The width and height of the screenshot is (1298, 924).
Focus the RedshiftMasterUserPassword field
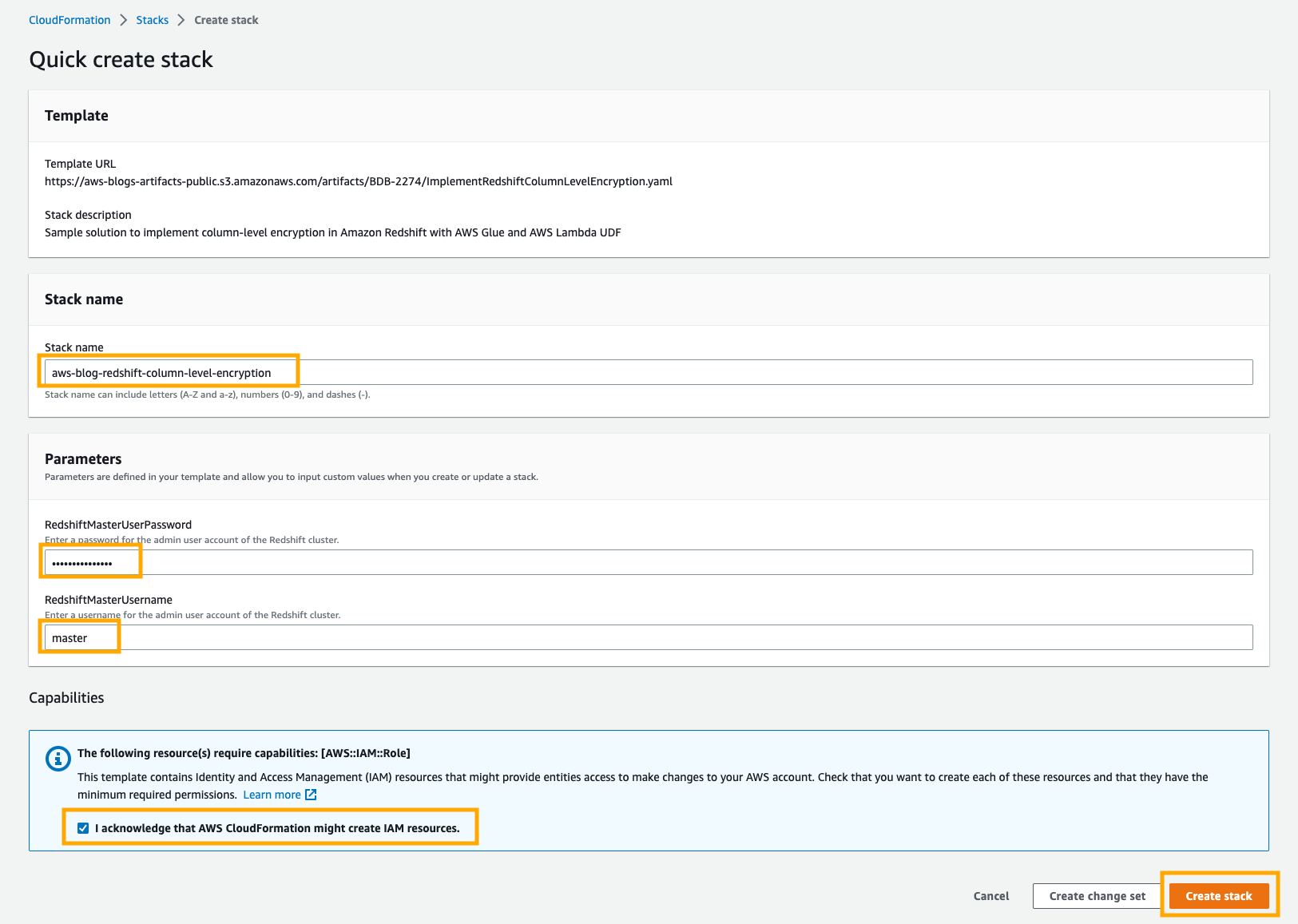click(649, 562)
